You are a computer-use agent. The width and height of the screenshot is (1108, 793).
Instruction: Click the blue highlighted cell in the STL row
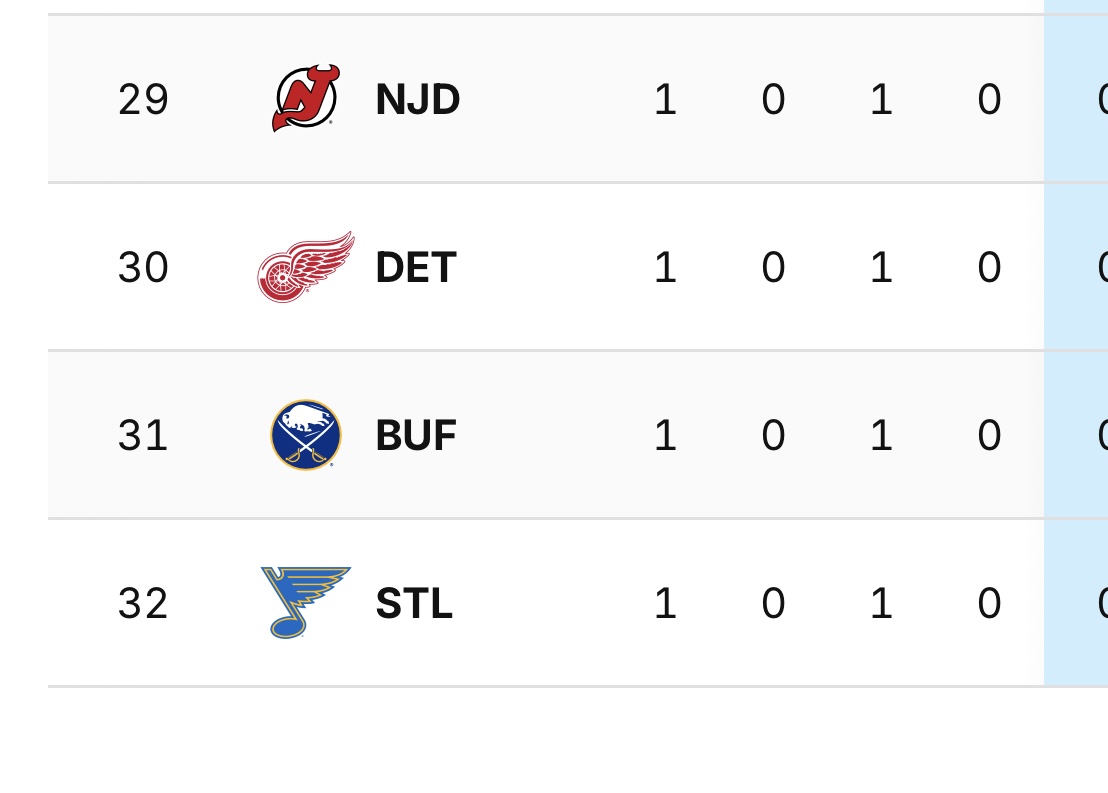1076,603
